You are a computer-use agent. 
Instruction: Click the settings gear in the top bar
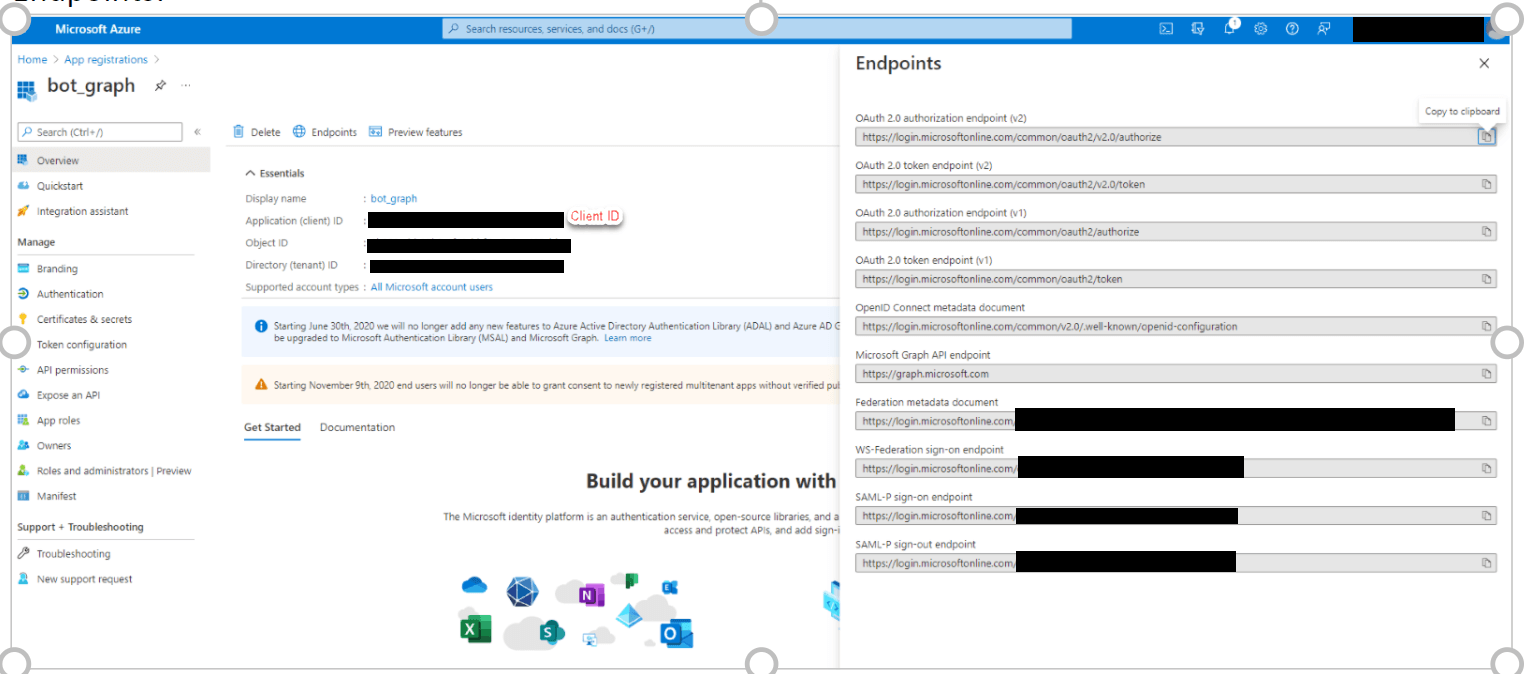[x=1260, y=28]
